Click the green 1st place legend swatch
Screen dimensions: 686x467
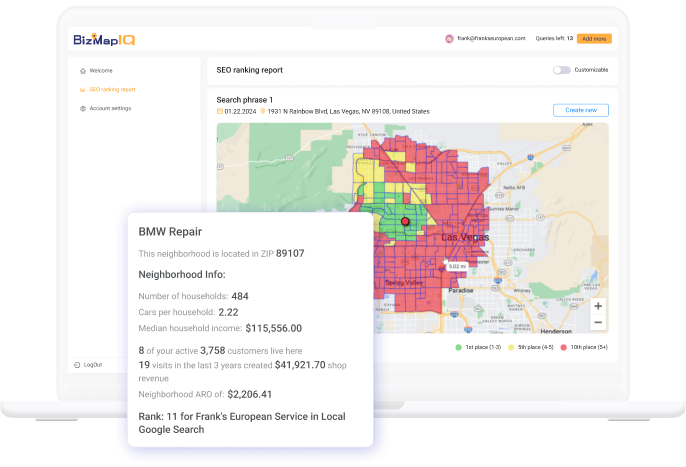[458, 347]
